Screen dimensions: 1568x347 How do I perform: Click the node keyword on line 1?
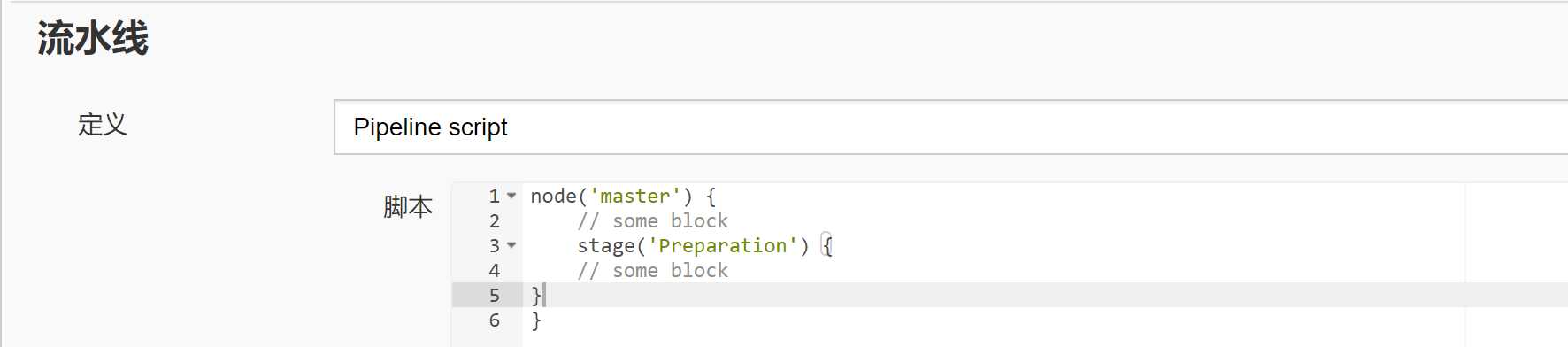pos(553,196)
